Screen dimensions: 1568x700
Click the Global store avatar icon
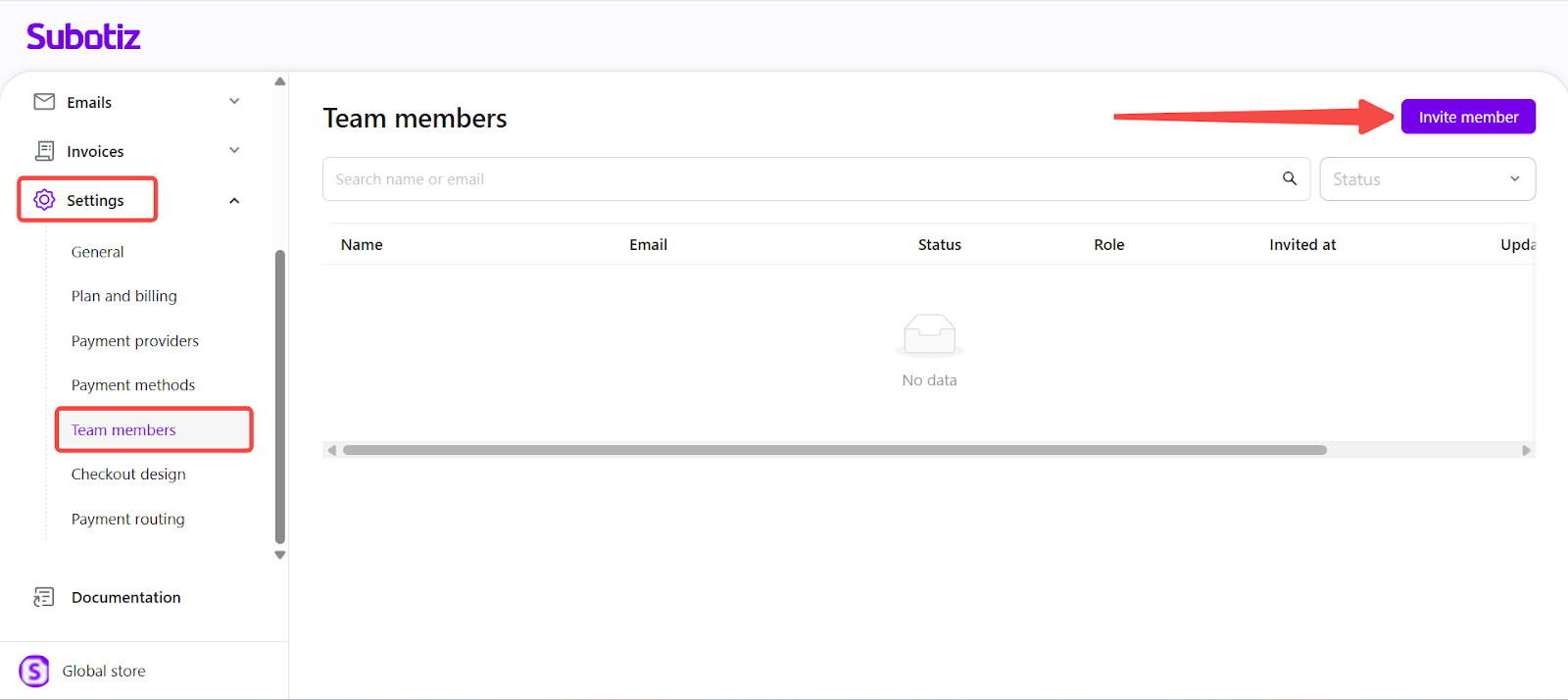(x=34, y=671)
